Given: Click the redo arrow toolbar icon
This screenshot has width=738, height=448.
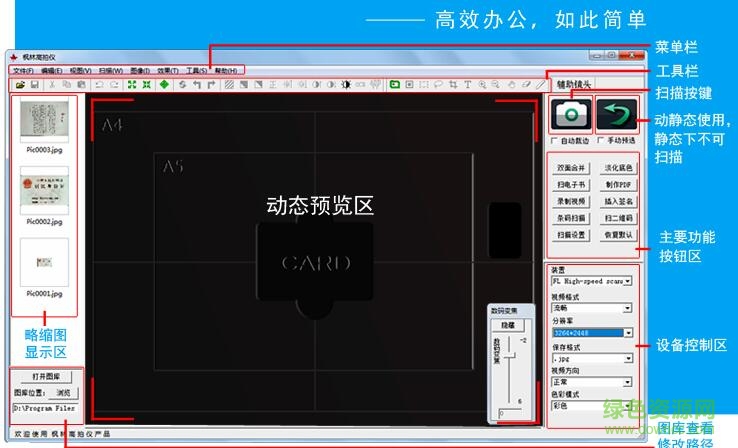Looking at the screenshot, I should pos(114,85).
